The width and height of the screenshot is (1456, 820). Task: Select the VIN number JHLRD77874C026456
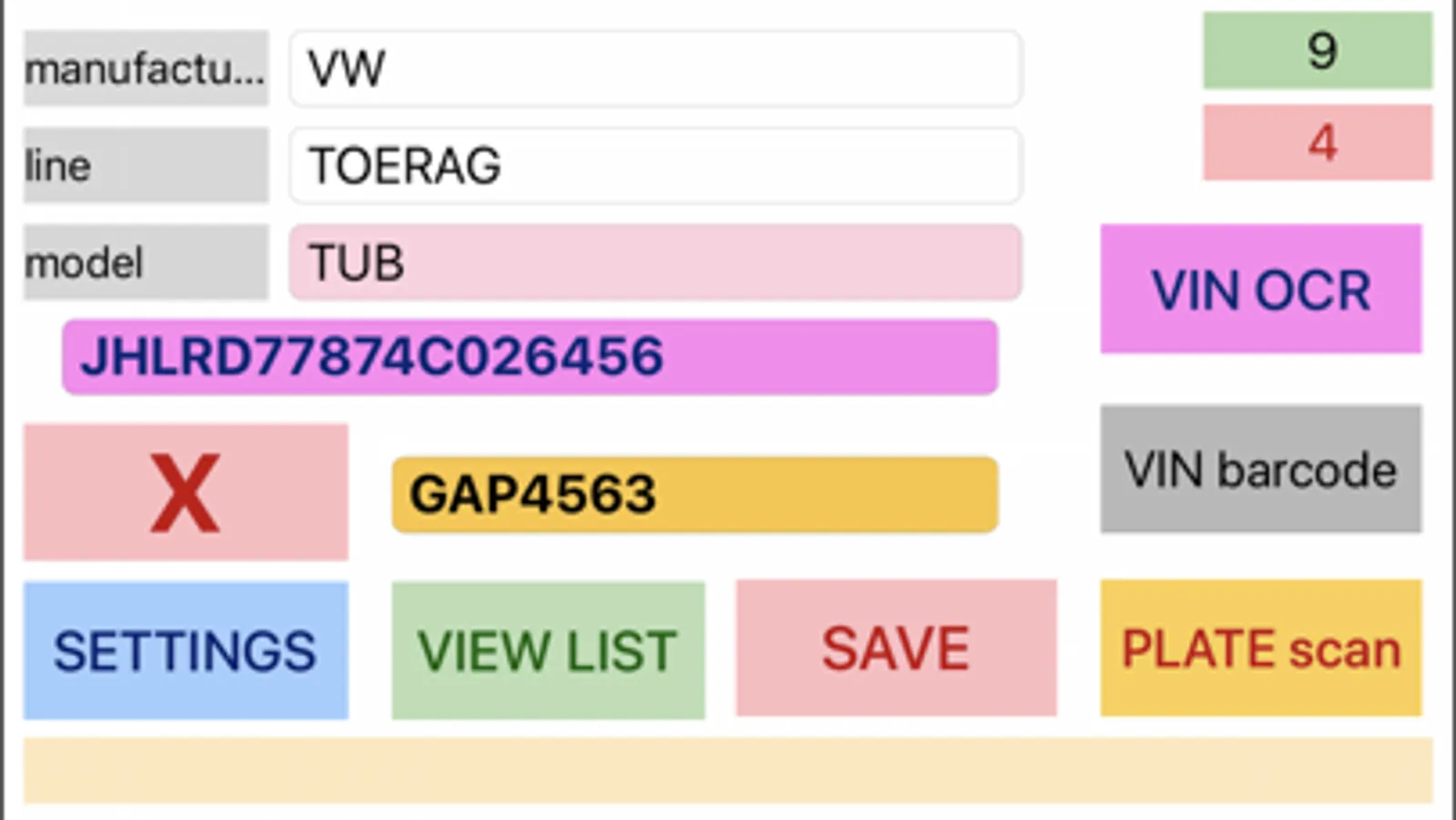[x=530, y=356]
